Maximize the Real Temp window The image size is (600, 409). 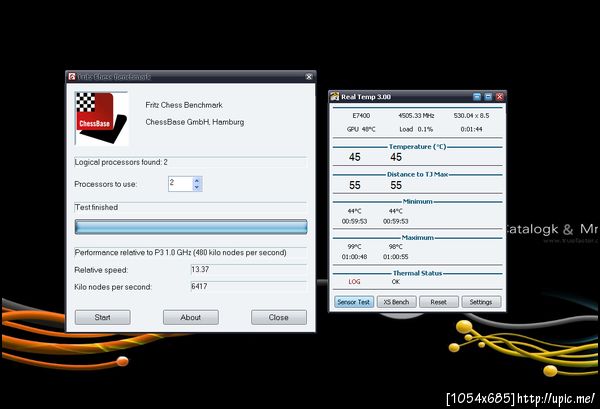coord(488,97)
